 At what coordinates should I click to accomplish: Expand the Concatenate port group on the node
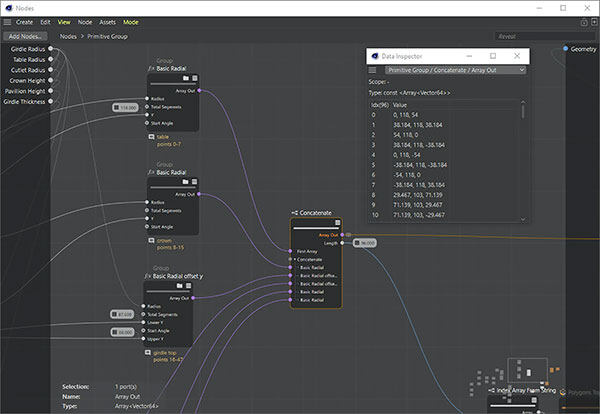tap(294, 259)
